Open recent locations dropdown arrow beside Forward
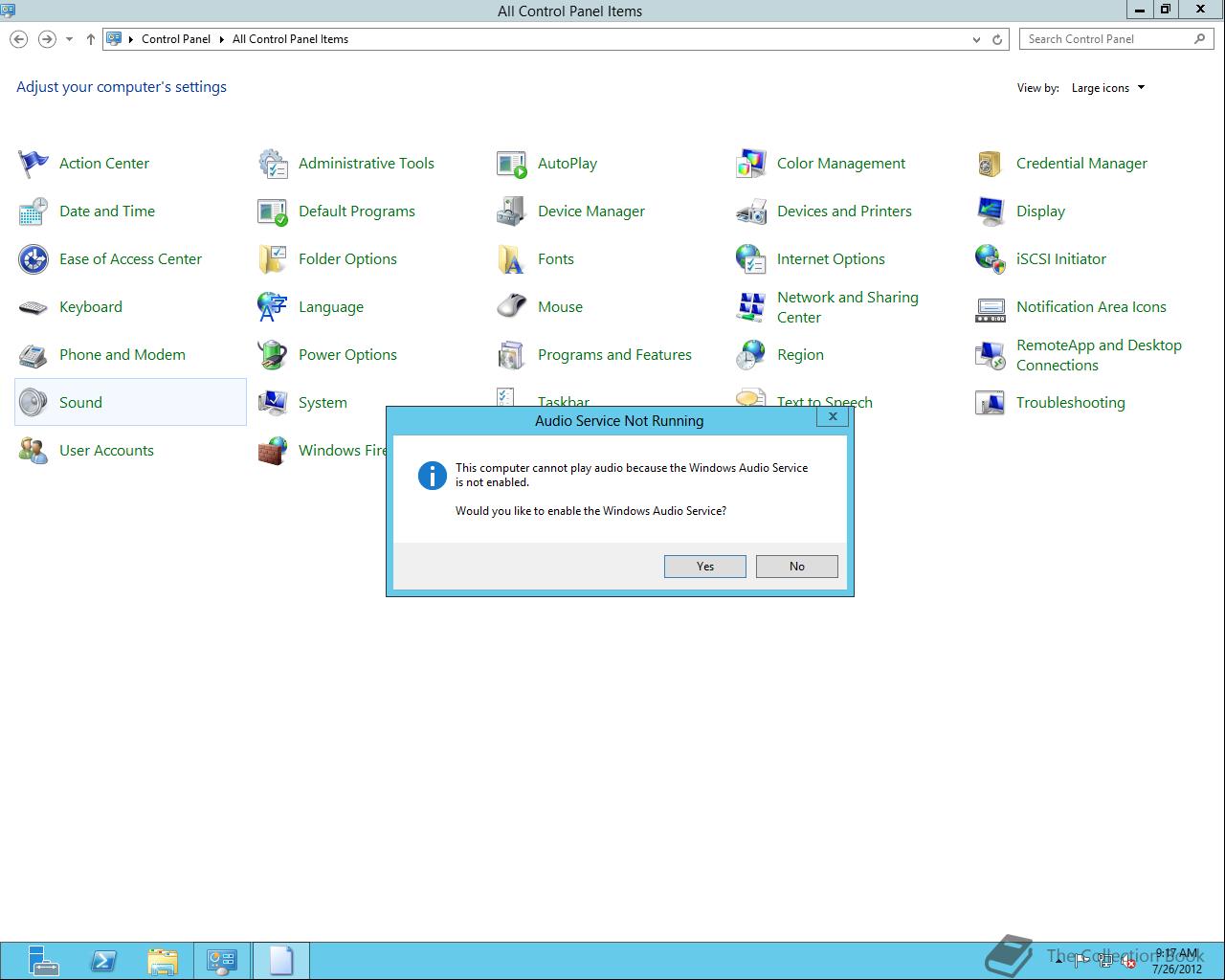The width and height of the screenshot is (1225, 980). (69, 39)
